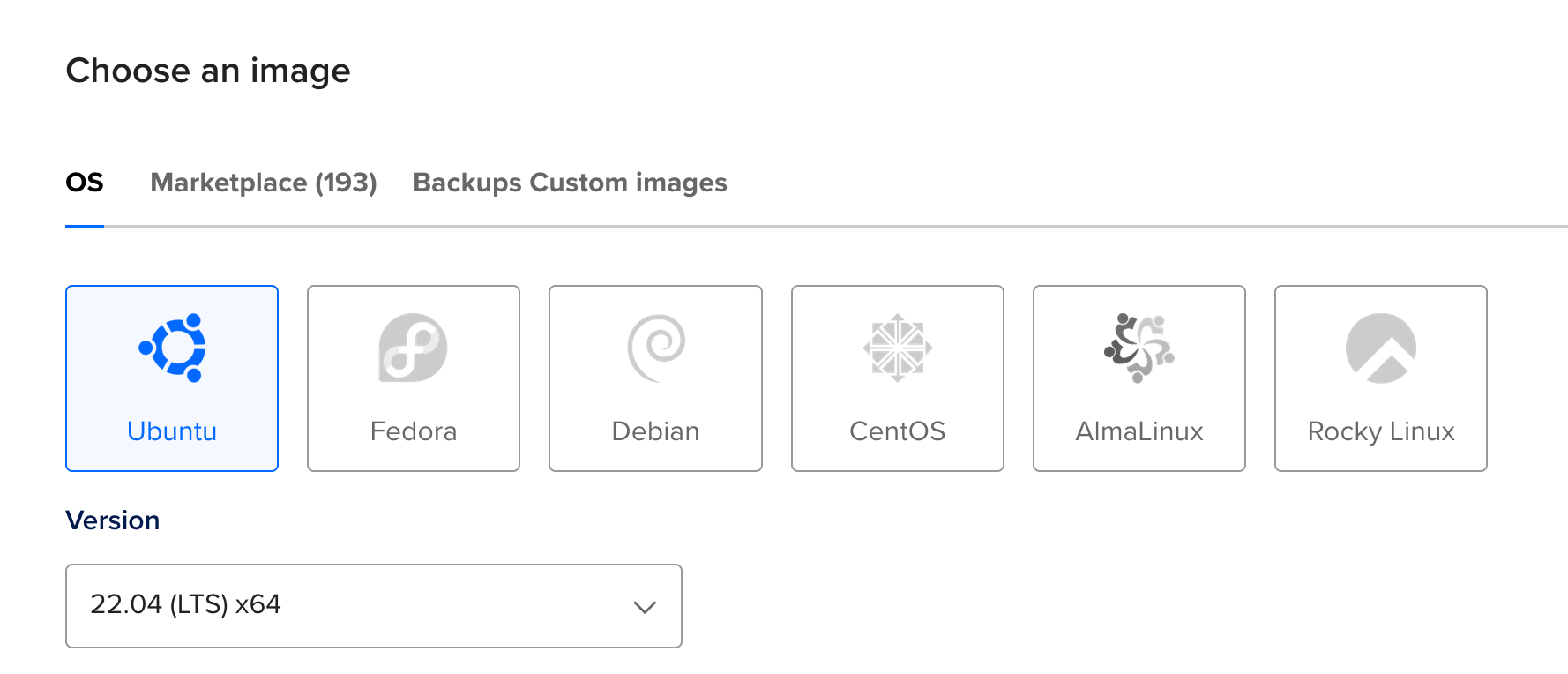Open the Marketplace (193) tab

pos(264,183)
